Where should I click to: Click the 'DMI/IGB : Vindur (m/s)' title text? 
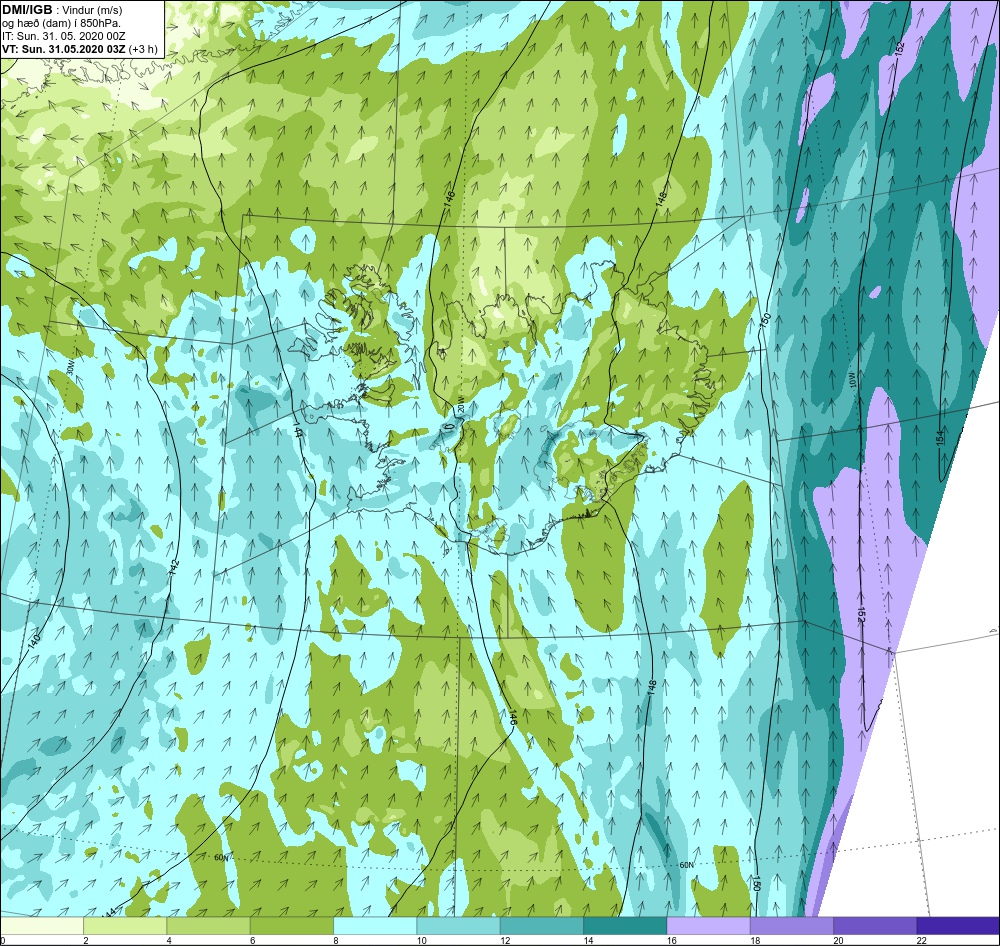63,10
